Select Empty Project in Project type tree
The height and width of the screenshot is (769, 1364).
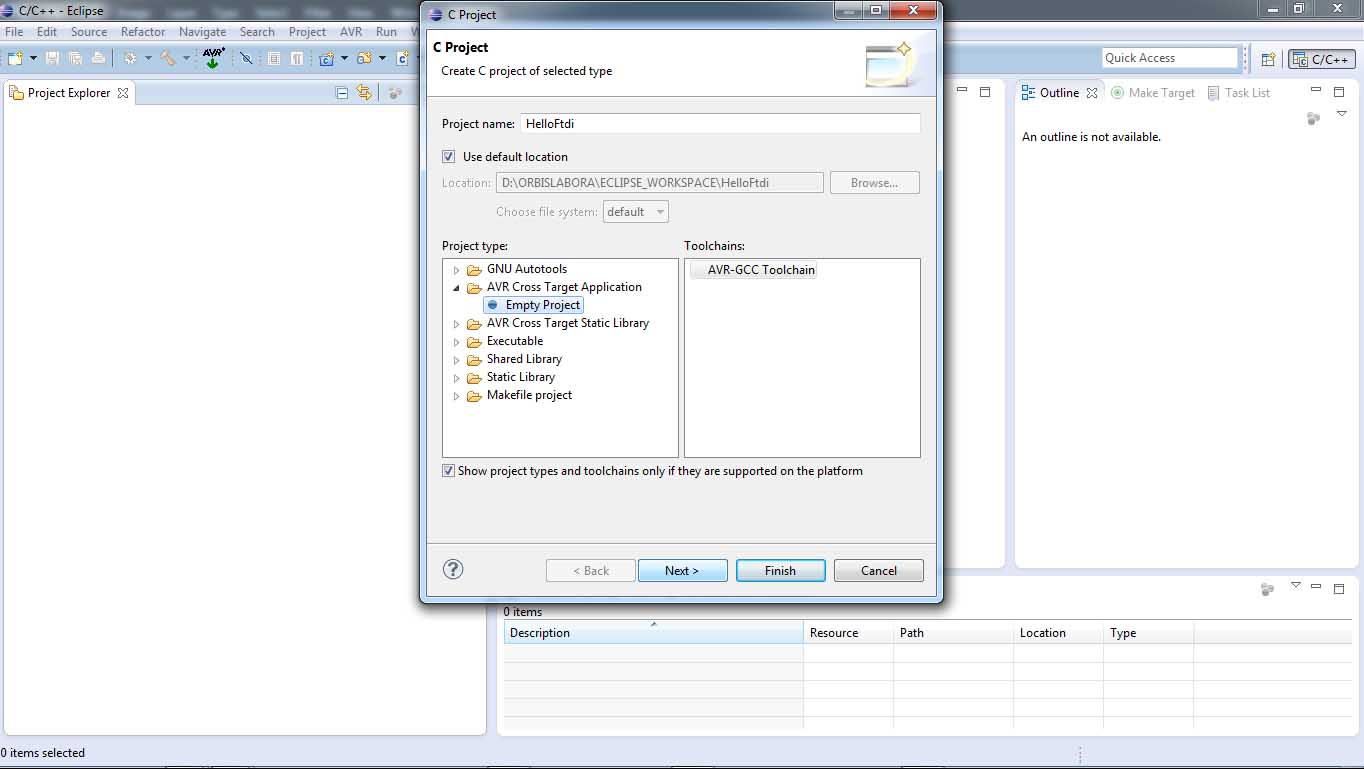click(534, 305)
